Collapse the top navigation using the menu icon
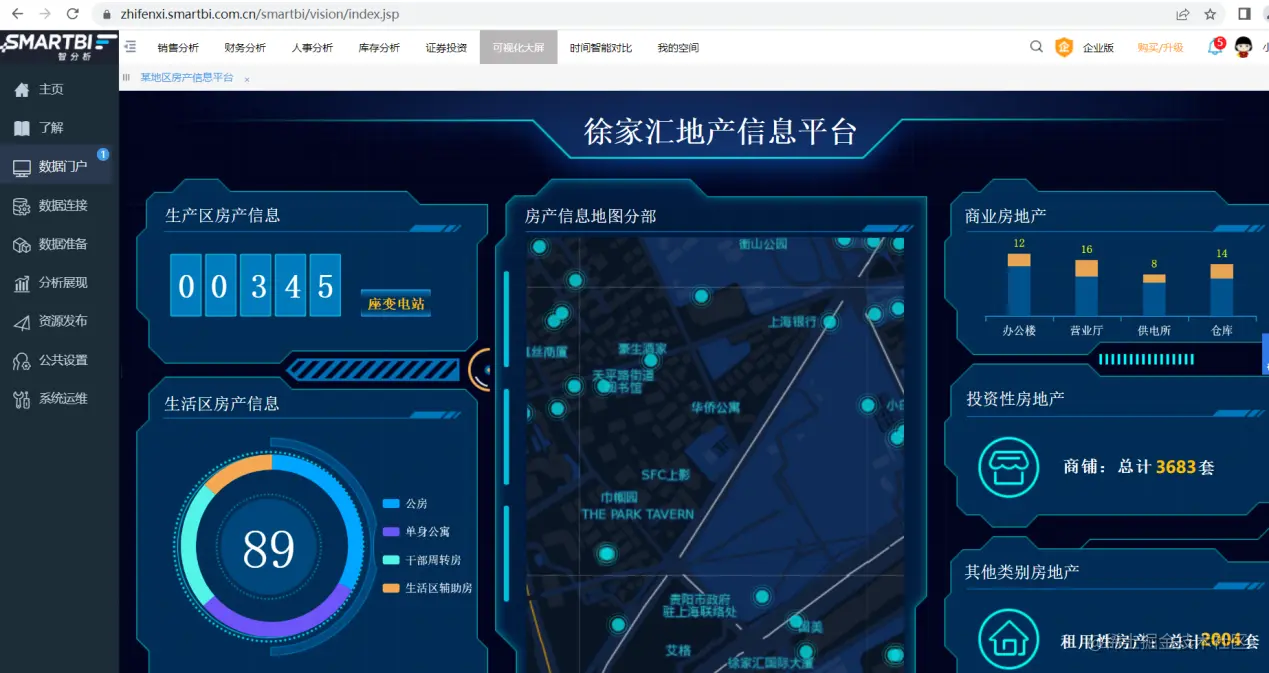The image size is (1269, 673). click(129, 46)
